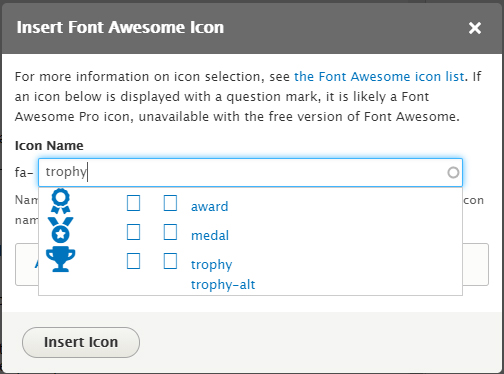Click the Insert Font Awesome Icon title bar

point(252,28)
